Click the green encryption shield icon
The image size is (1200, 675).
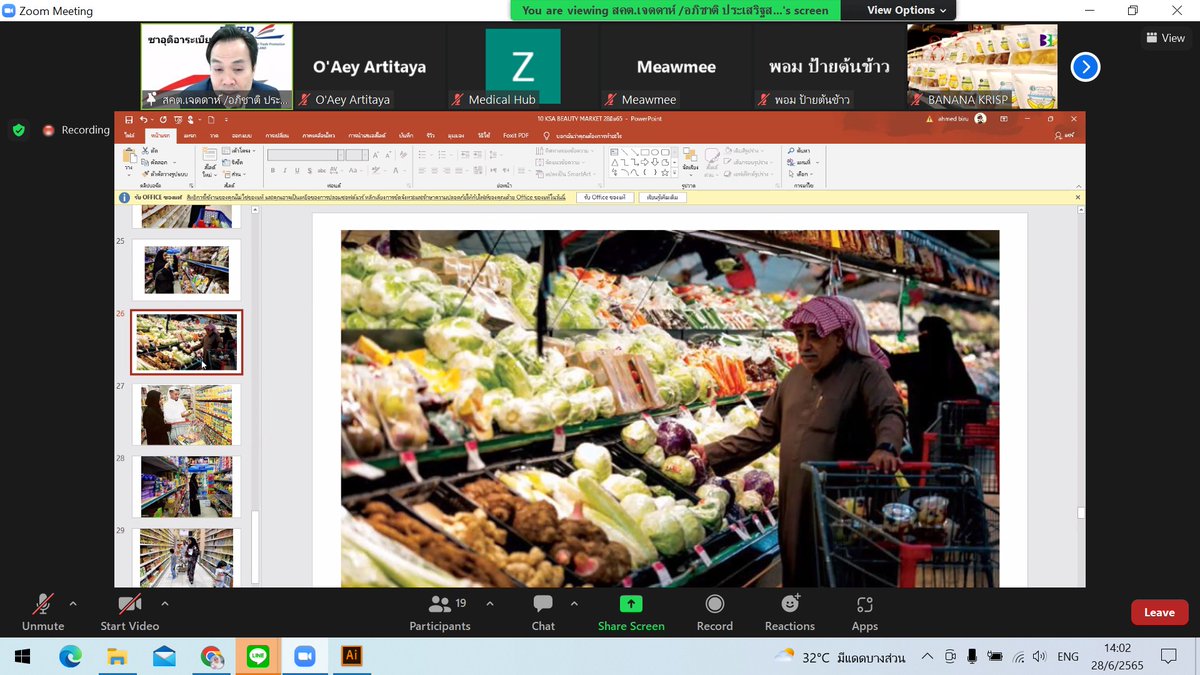click(19, 130)
